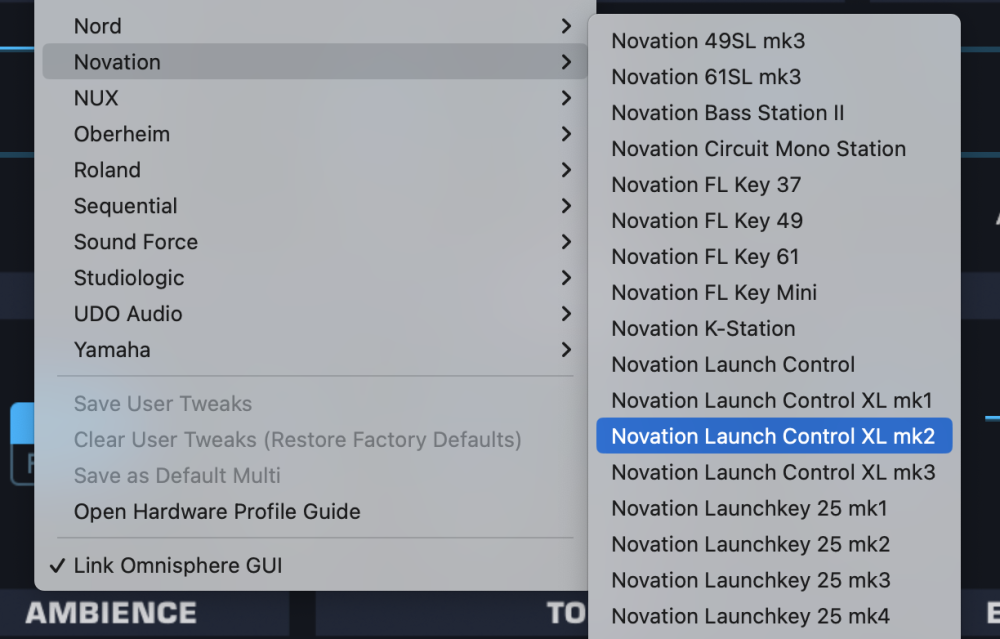
Task: Choose Novation Launchkey 25 mk1
Action: (x=749, y=509)
